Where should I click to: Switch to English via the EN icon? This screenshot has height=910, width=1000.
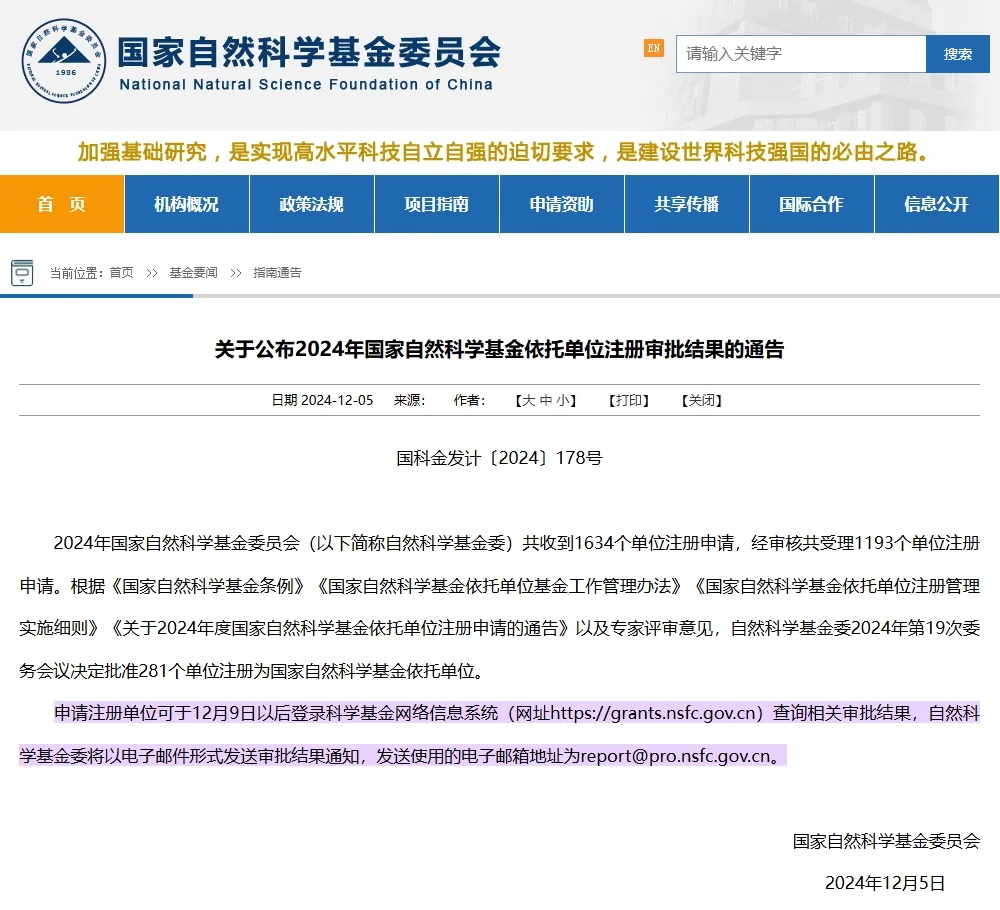click(653, 48)
